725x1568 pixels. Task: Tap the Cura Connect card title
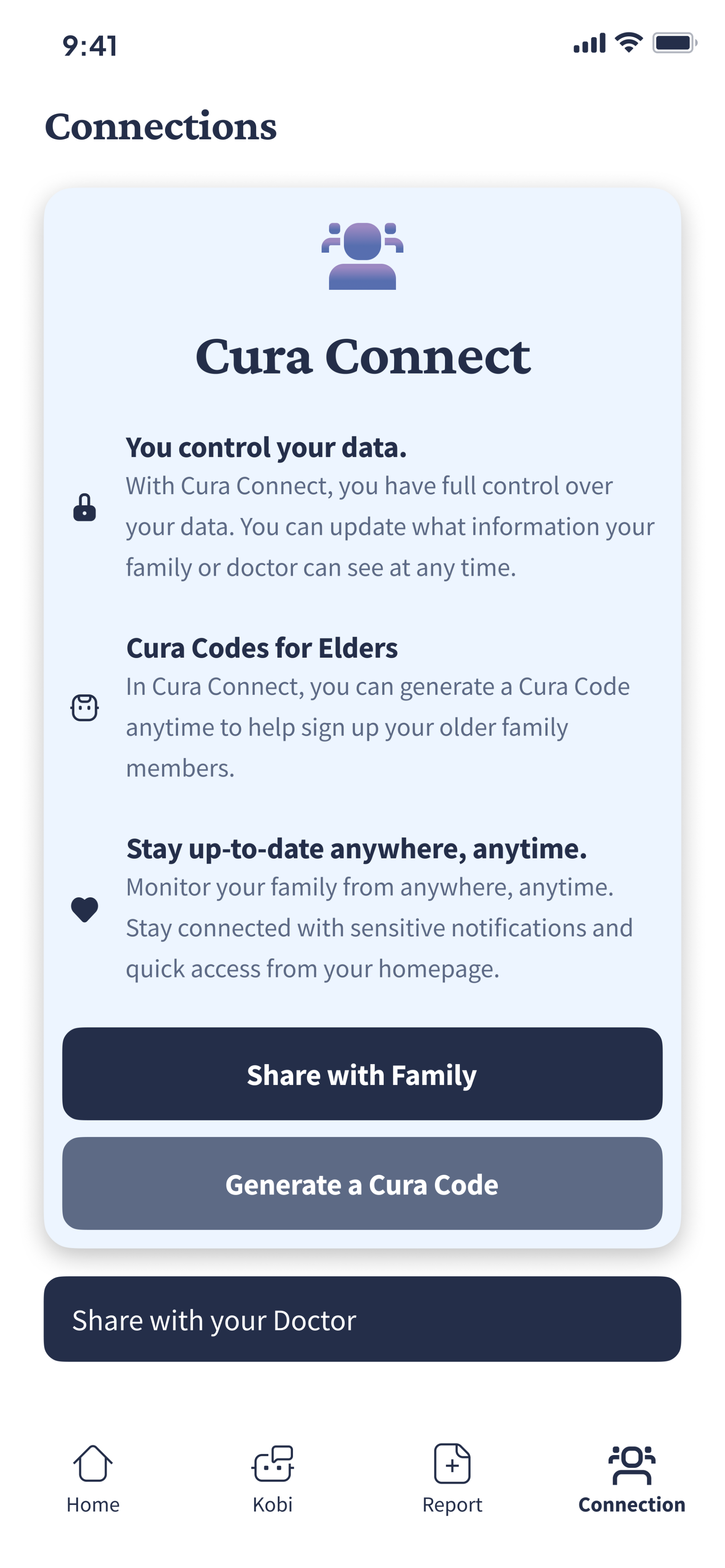pos(362,356)
